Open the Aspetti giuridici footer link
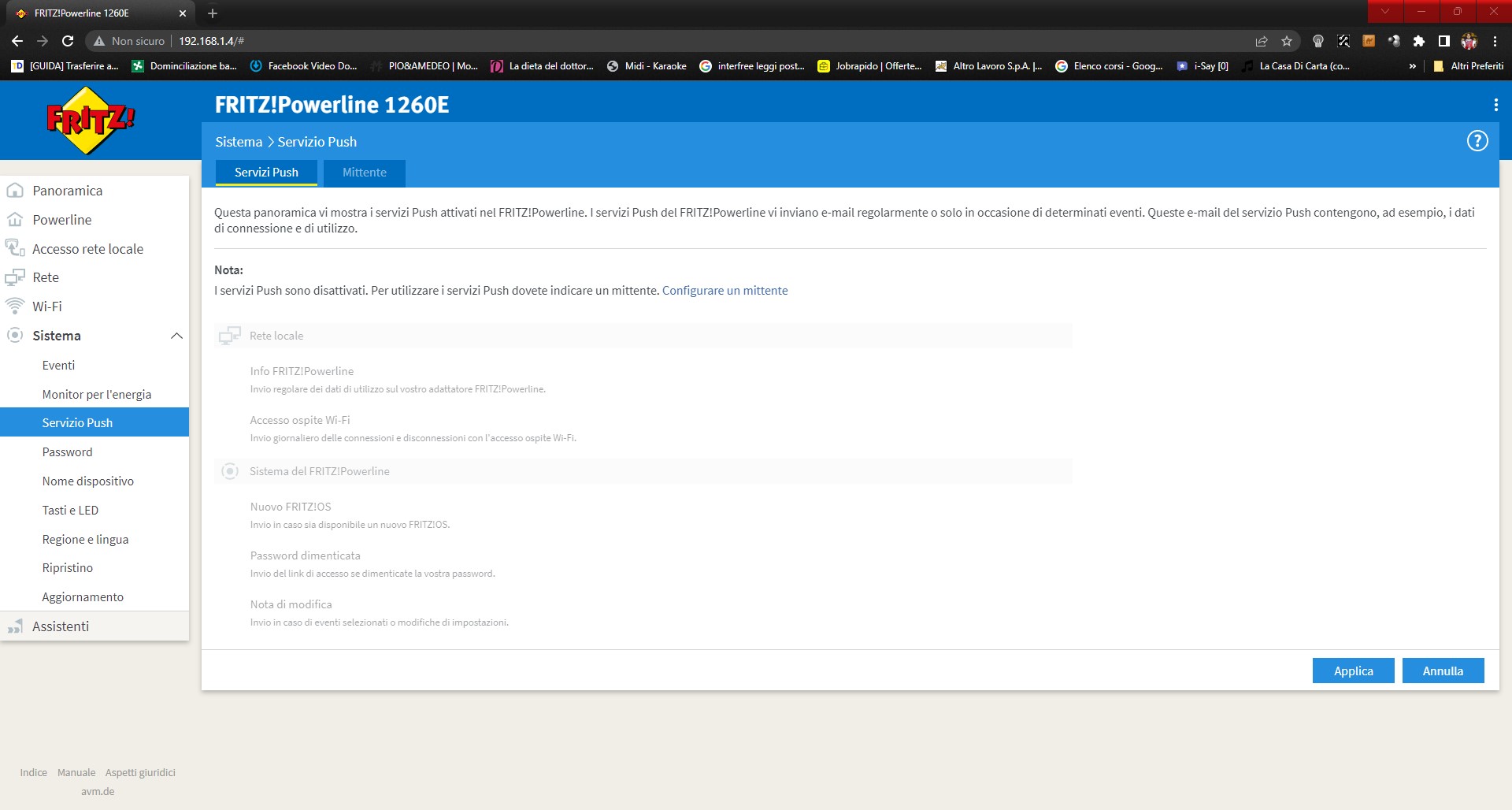This screenshot has height=810, width=1512. (x=140, y=773)
